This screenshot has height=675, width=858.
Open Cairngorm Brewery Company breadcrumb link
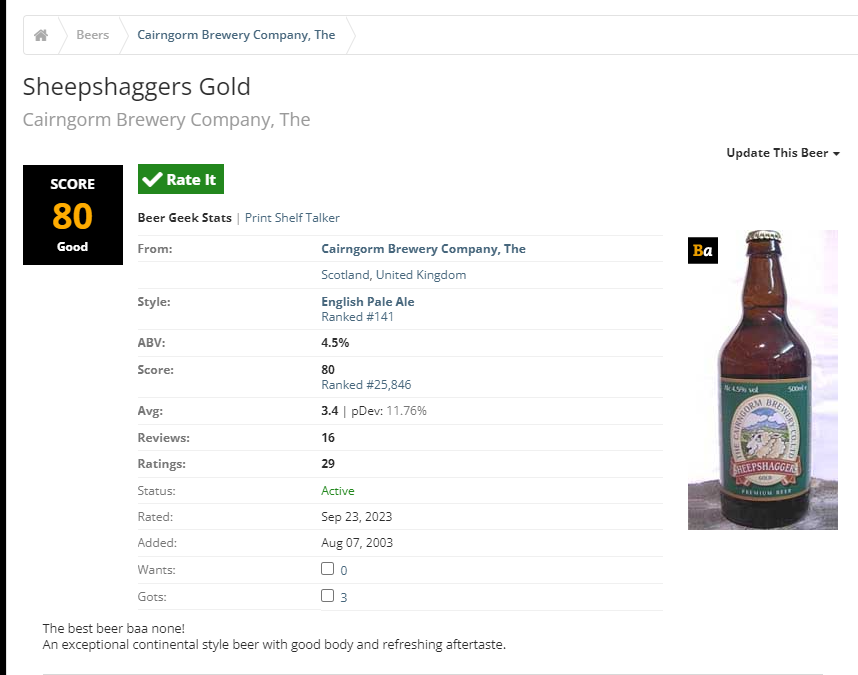pos(236,35)
